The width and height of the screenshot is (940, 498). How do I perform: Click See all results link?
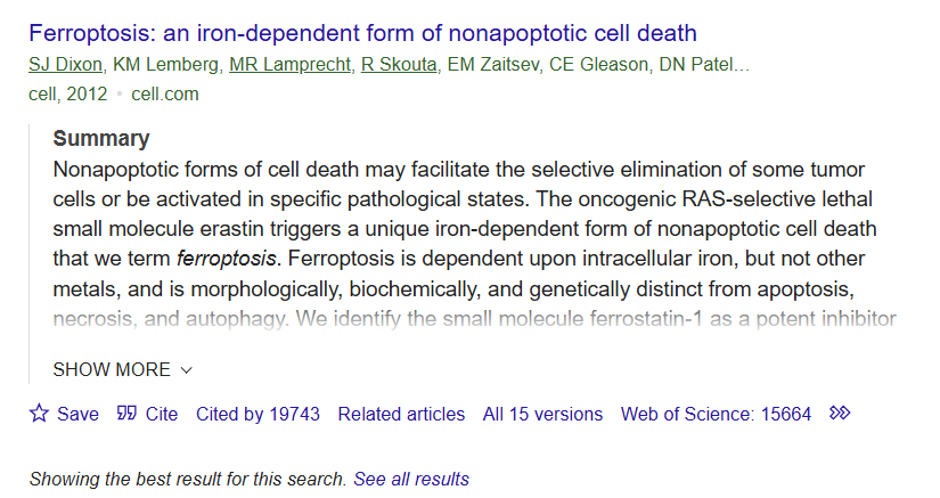click(x=411, y=479)
